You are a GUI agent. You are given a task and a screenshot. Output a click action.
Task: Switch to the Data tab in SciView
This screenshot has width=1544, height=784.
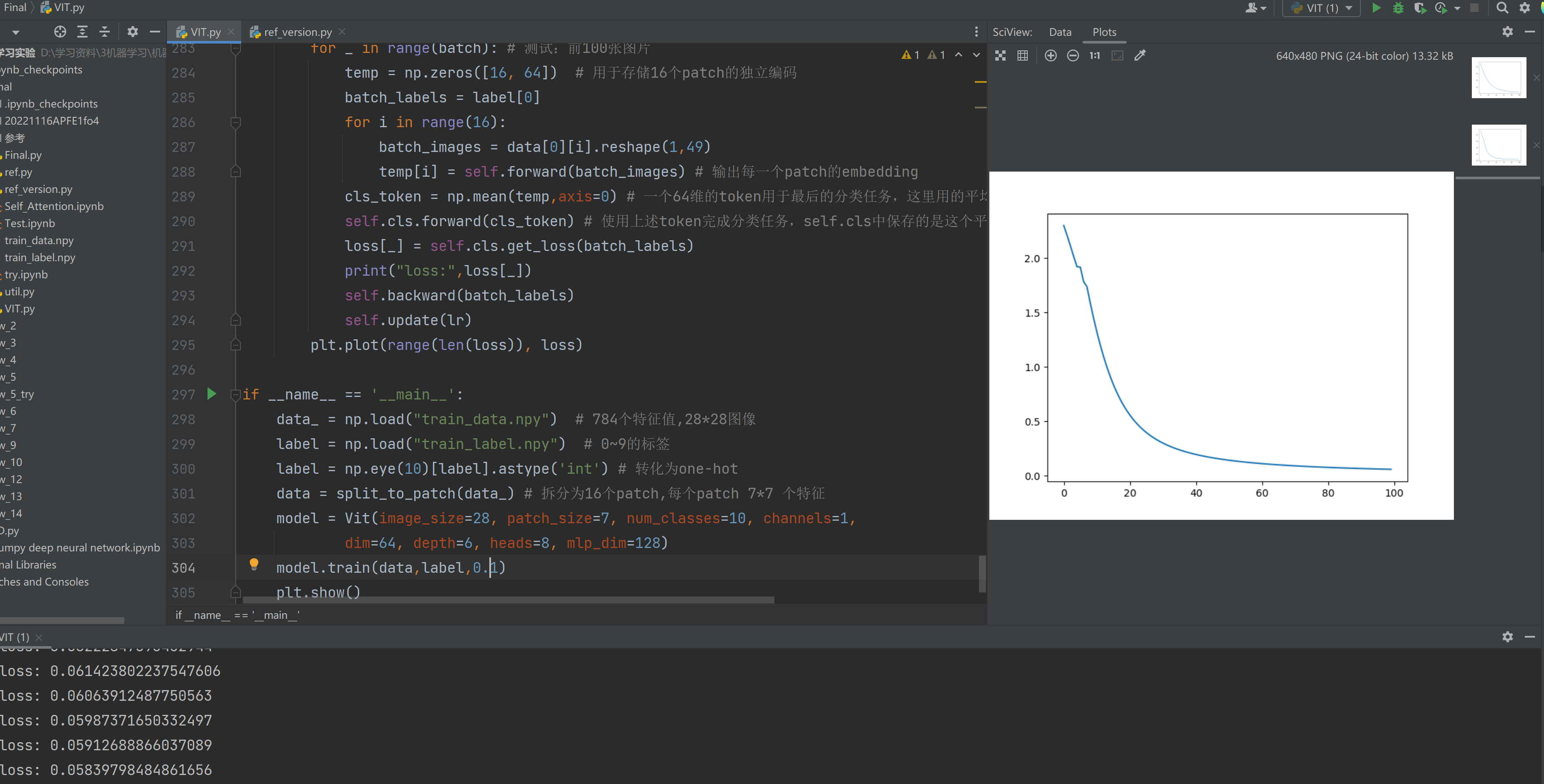click(1060, 32)
